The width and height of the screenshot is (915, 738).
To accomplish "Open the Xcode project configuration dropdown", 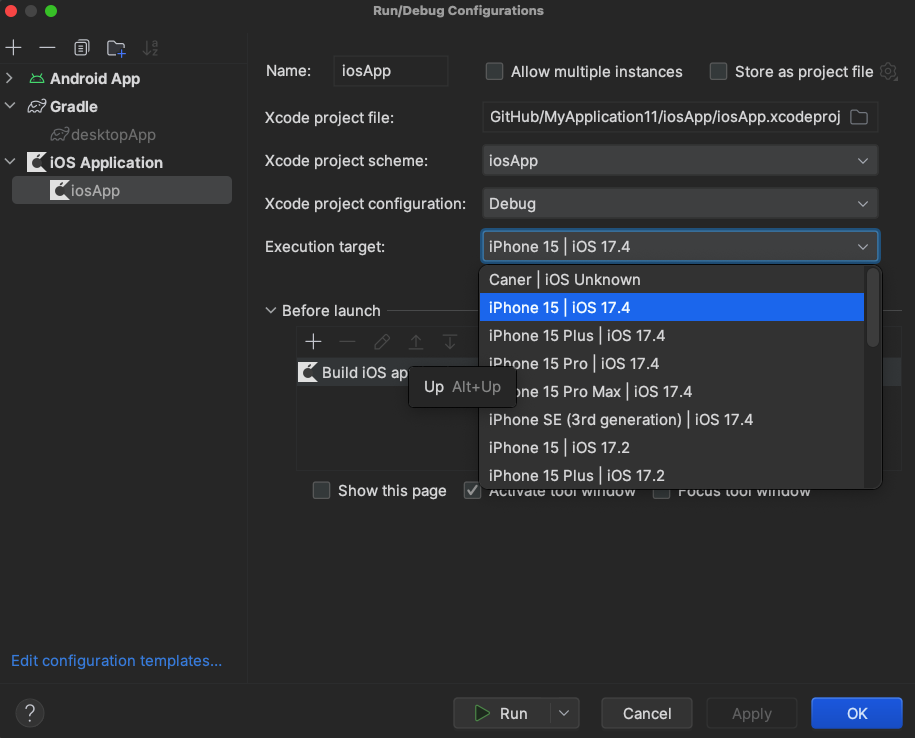I will pyautogui.click(x=680, y=204).
